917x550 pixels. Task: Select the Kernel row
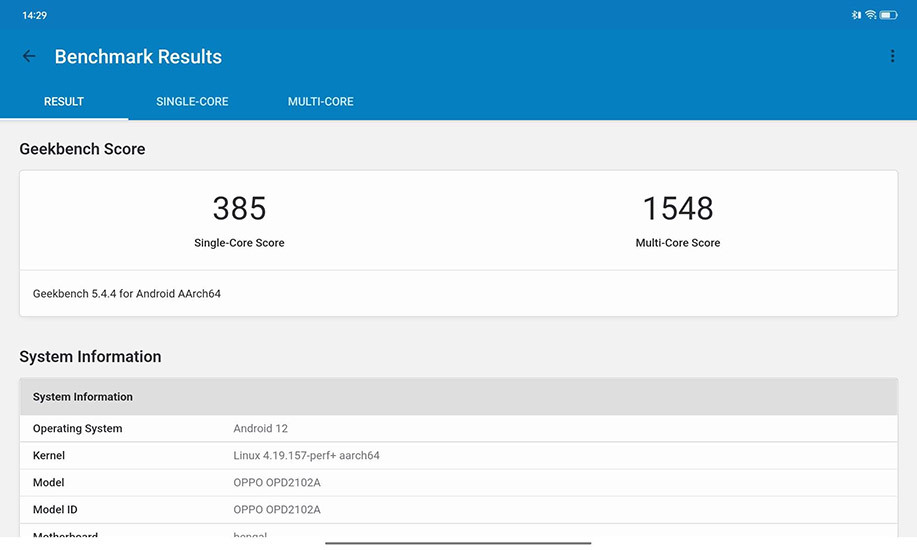[458, 456]
